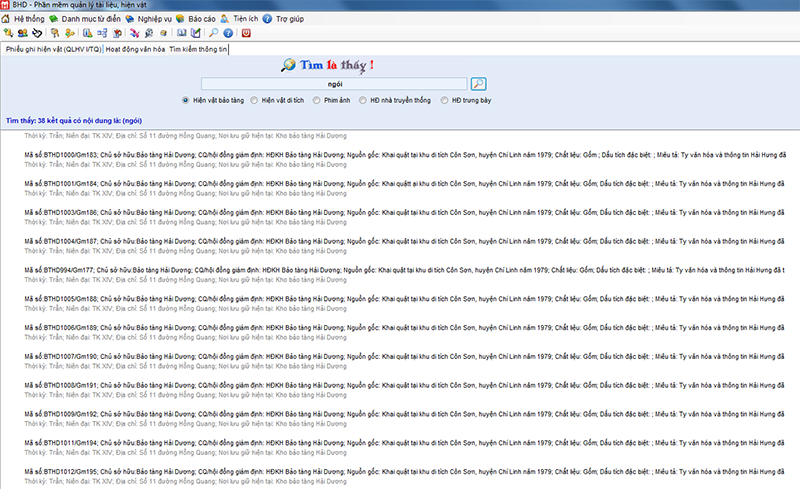Click the Tìm thấy: 38 kết quả text
This screenshot has width=800, height=489.
tap(74, 121)
